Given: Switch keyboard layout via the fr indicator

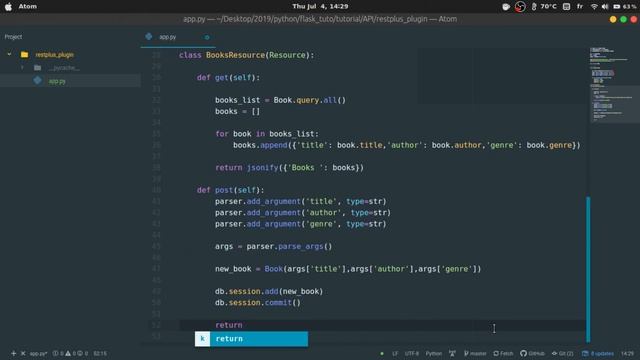Looking at the screenshot, I should 580,7.
